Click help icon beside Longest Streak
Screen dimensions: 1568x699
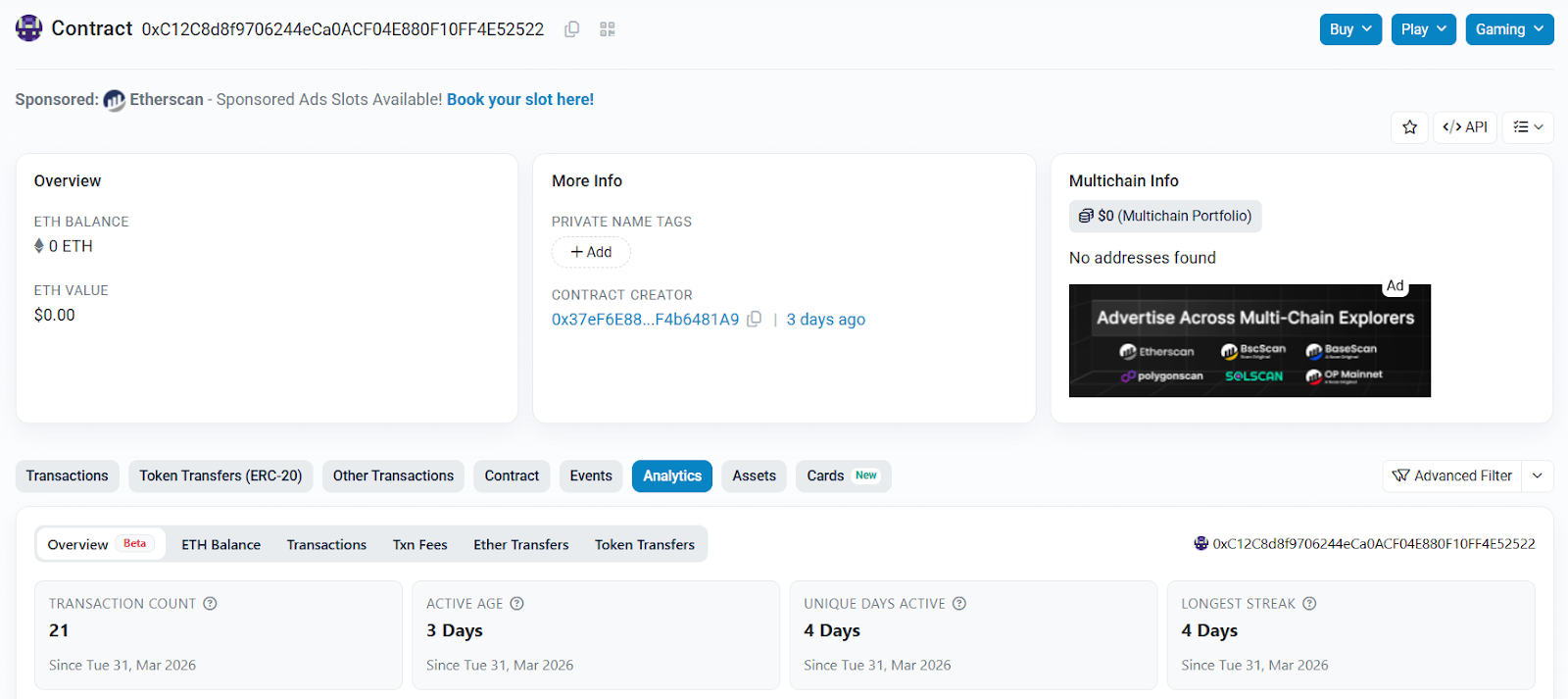[x=1309, y=604]
